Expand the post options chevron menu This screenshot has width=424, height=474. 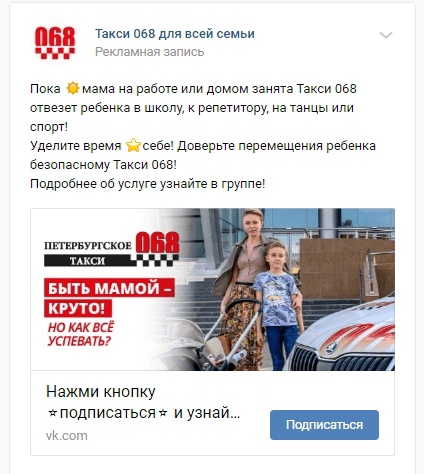[386, 35]
